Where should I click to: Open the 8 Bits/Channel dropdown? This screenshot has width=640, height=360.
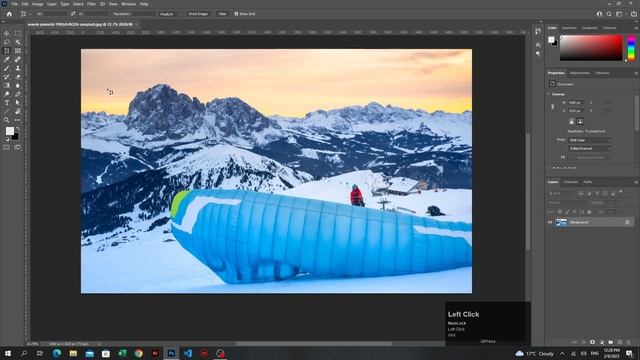pos(590,149)
